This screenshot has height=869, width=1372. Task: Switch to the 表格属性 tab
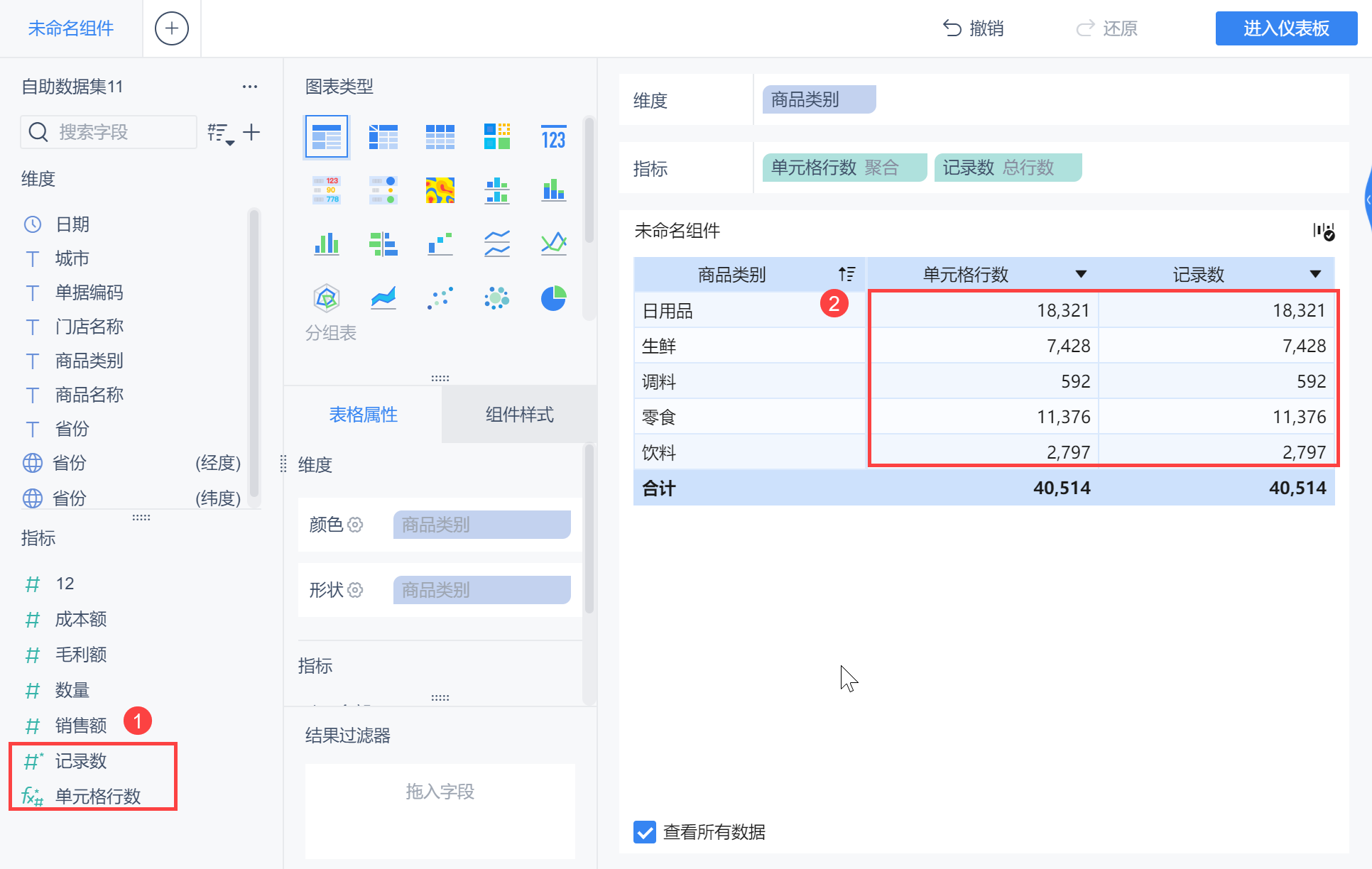click(x=363, y=415)
